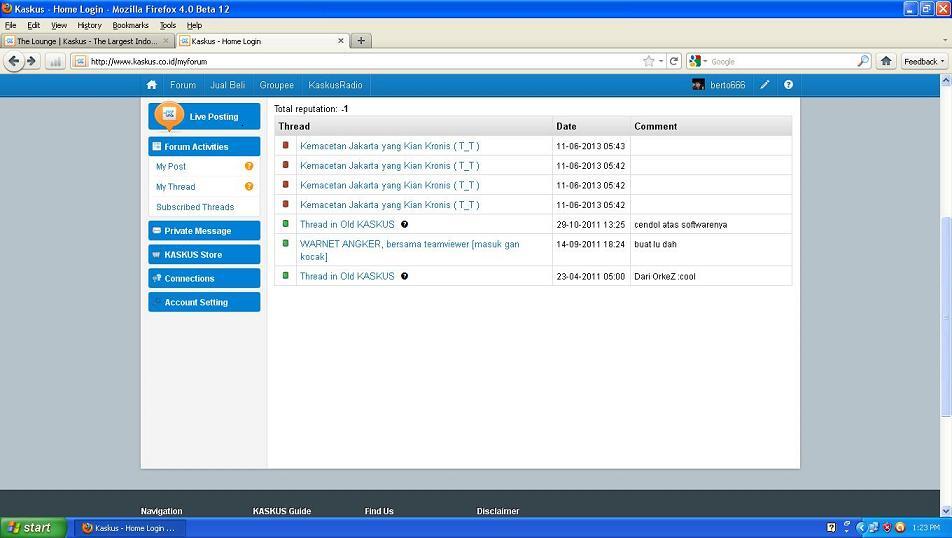Click the orange badge next to My Post
Image resolution: width=952 pixels, height=538 pixels.
[x=249, y=166]
